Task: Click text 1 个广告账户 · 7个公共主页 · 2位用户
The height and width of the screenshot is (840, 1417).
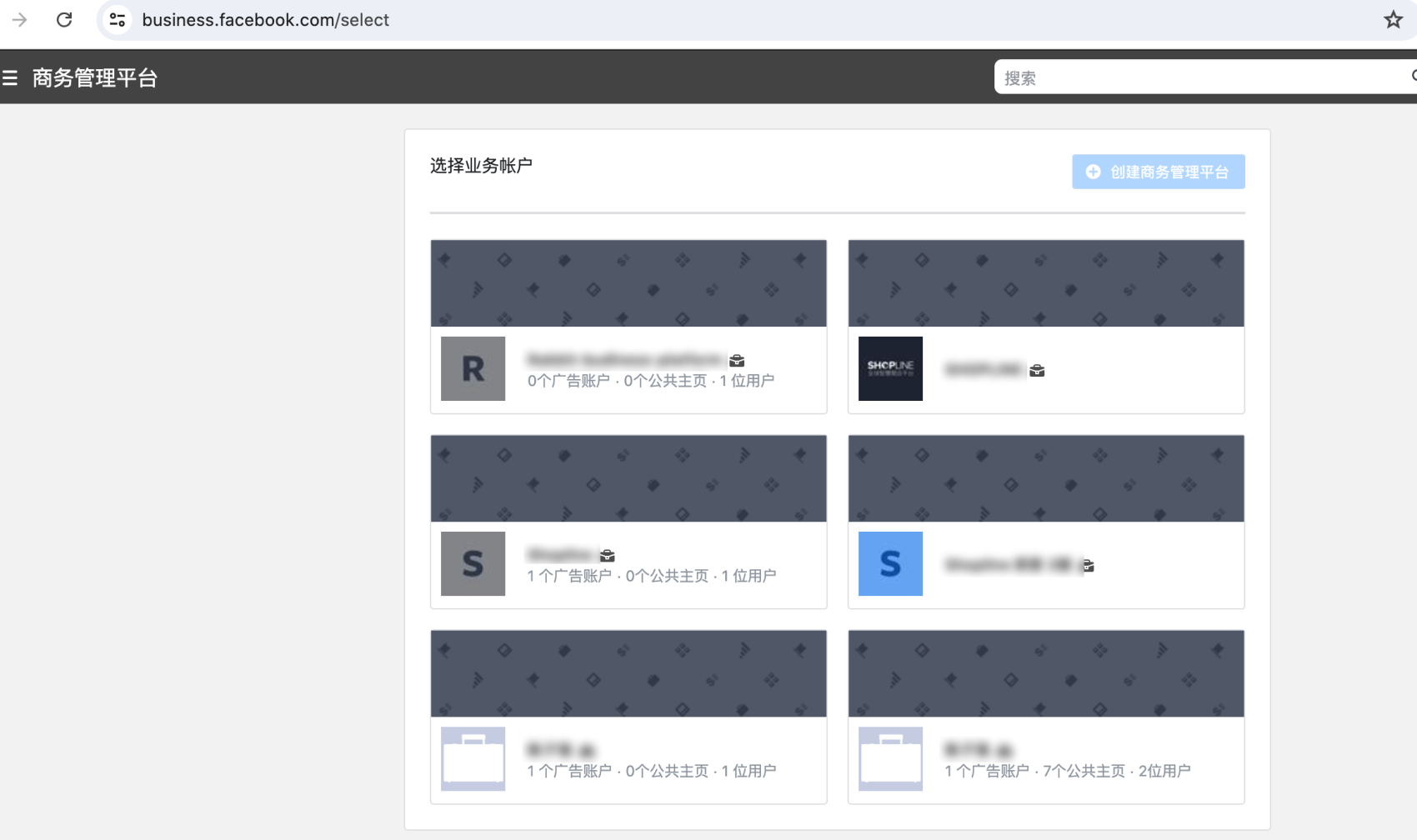Action: coord(1068,771)
